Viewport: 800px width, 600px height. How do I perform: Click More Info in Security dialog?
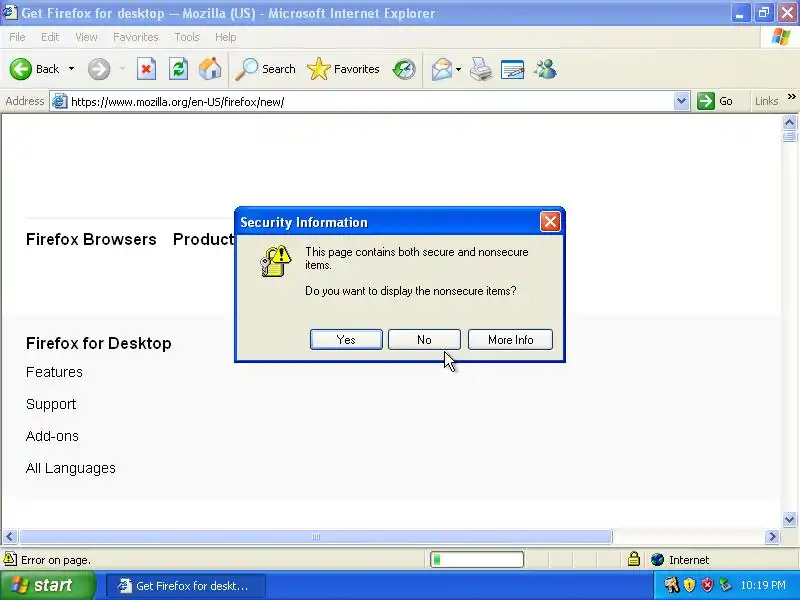point(510,340)
